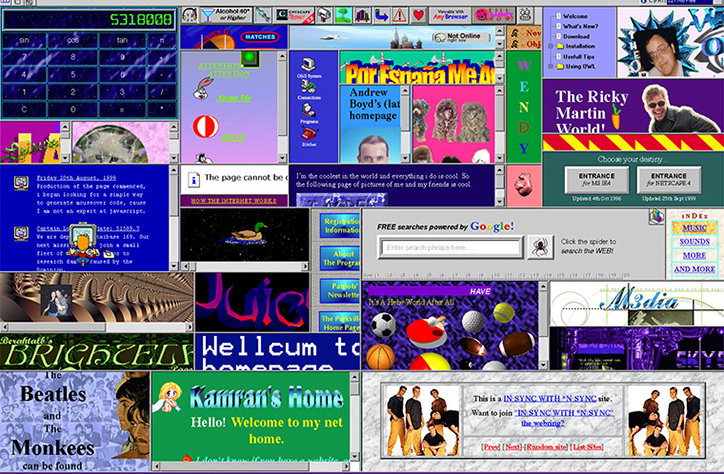The image size is (724, 474).
Task: Click the cocktail glass Alcohol 40° badge
Action: (226, 15)
